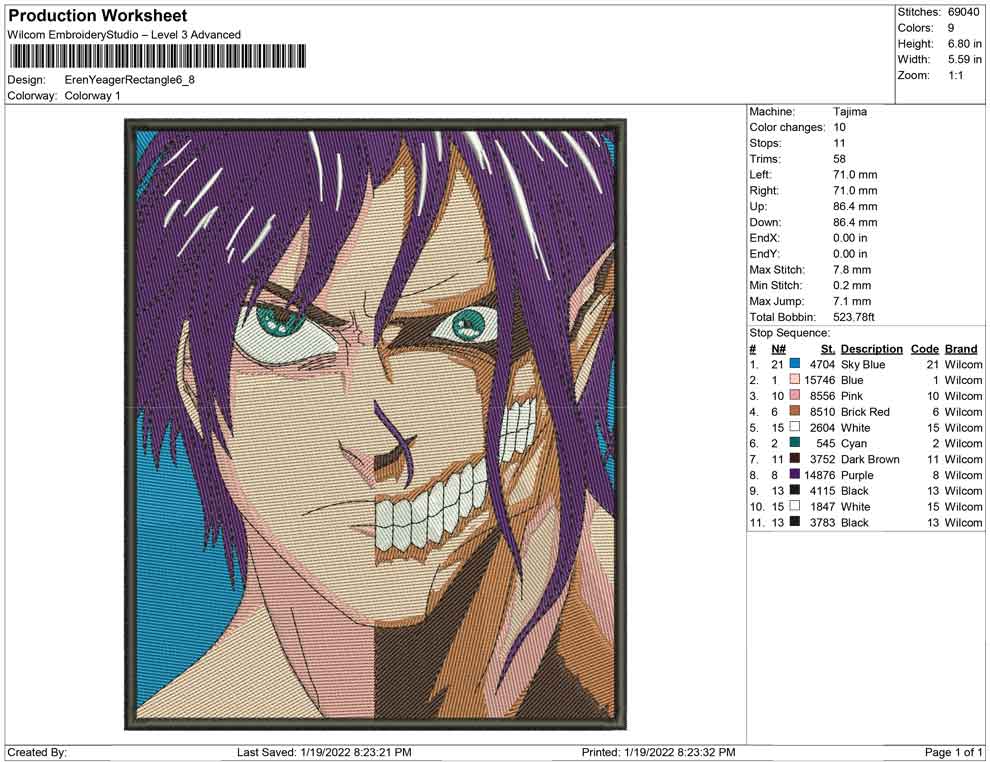
Task: Click the height value '6.80 in'
Action: [965, 44]
